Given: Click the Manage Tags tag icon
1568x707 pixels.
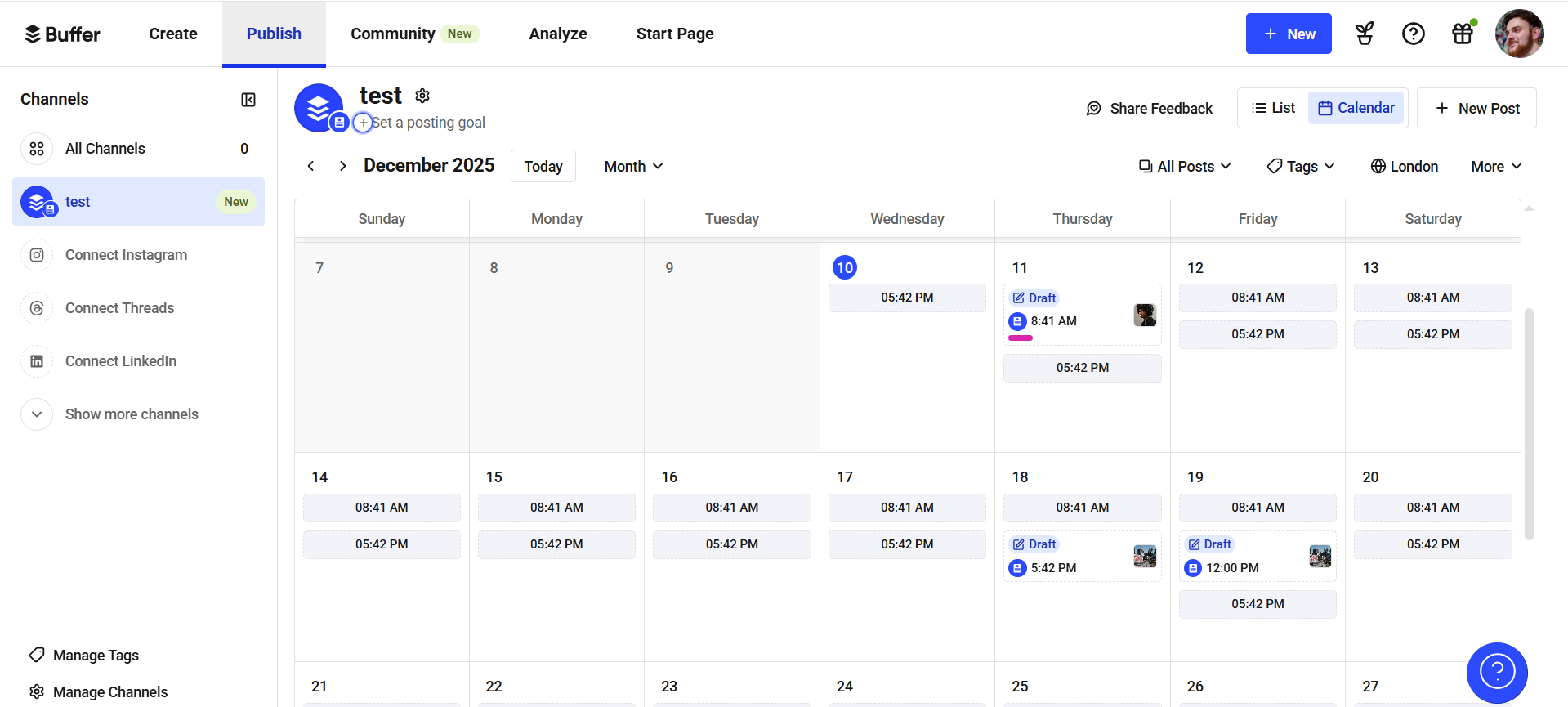Looking at the screenshot, I should pyautogui.click(x=37, y=655).
